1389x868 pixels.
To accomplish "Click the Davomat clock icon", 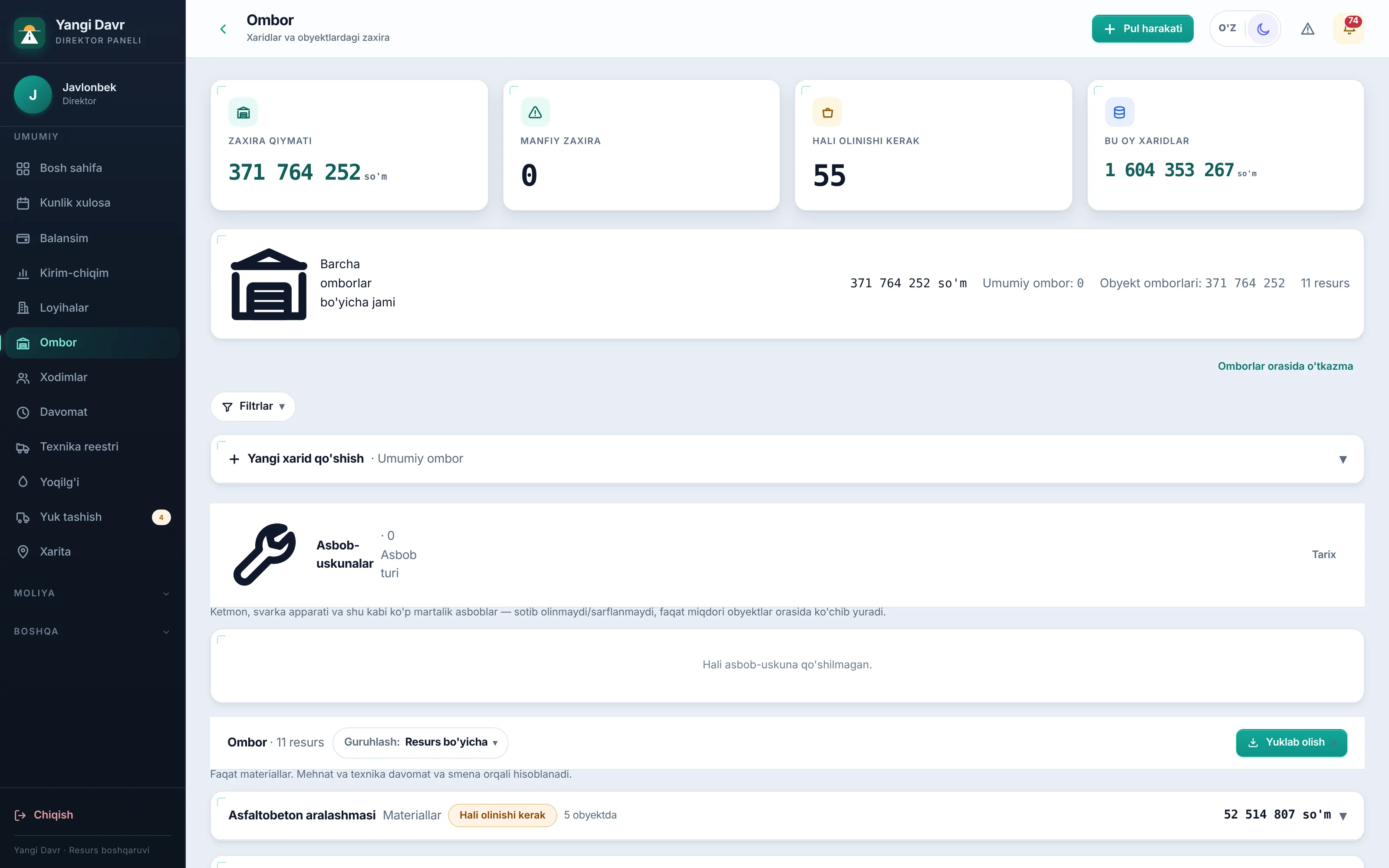I will click(23, 412).
